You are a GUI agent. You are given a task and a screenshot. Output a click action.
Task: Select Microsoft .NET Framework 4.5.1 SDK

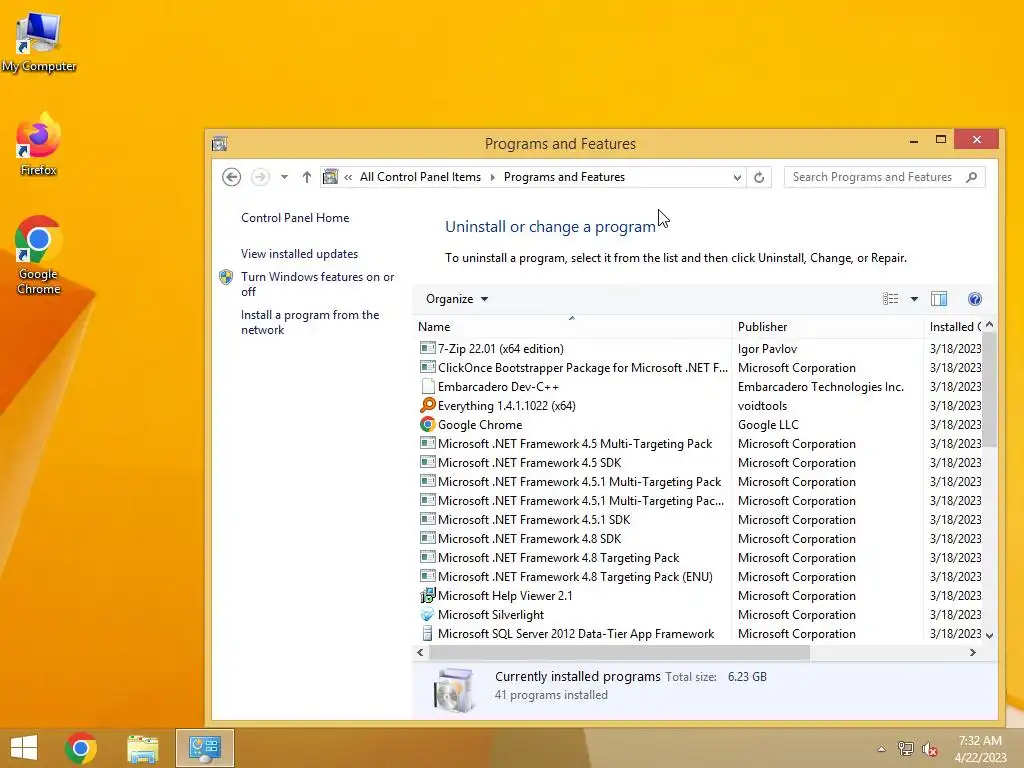699,520
